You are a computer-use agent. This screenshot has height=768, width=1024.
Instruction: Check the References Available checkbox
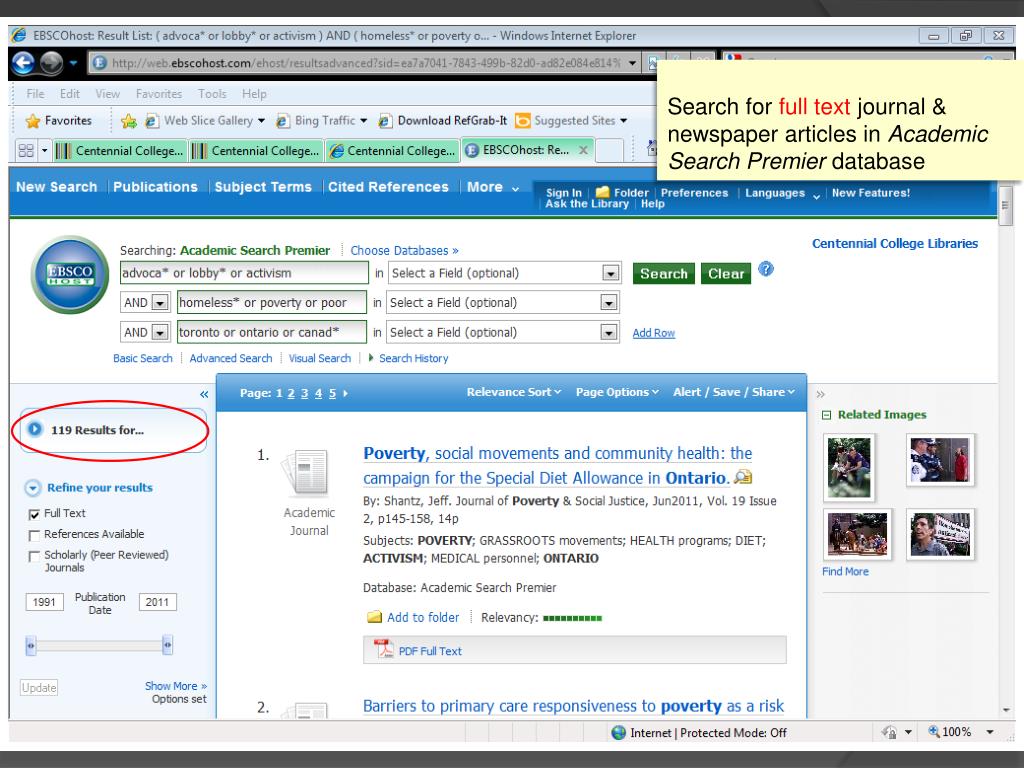tap(34, 536)
